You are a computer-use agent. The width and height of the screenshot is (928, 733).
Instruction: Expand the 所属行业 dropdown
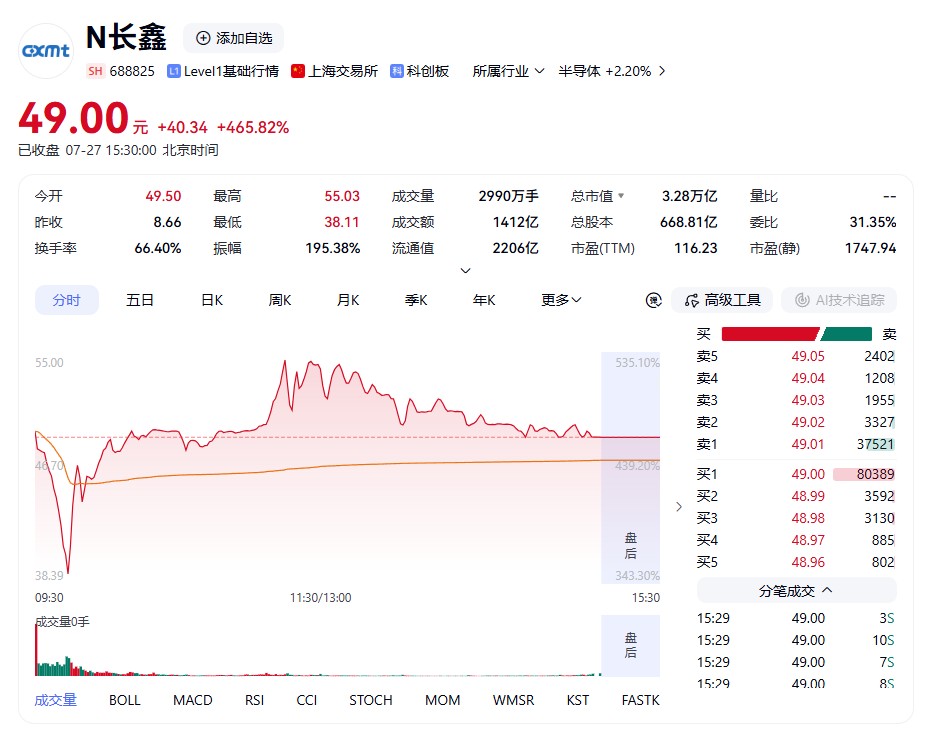click(508, 72)
